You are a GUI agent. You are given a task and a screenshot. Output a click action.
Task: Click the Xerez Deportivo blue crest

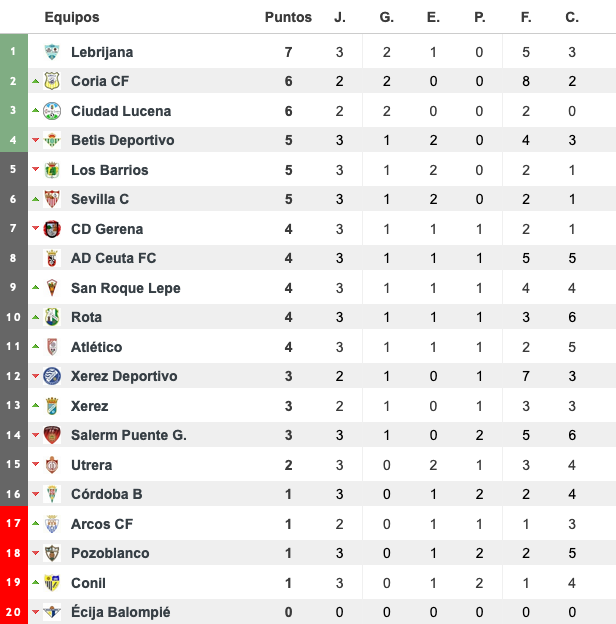tap(52, 376)
